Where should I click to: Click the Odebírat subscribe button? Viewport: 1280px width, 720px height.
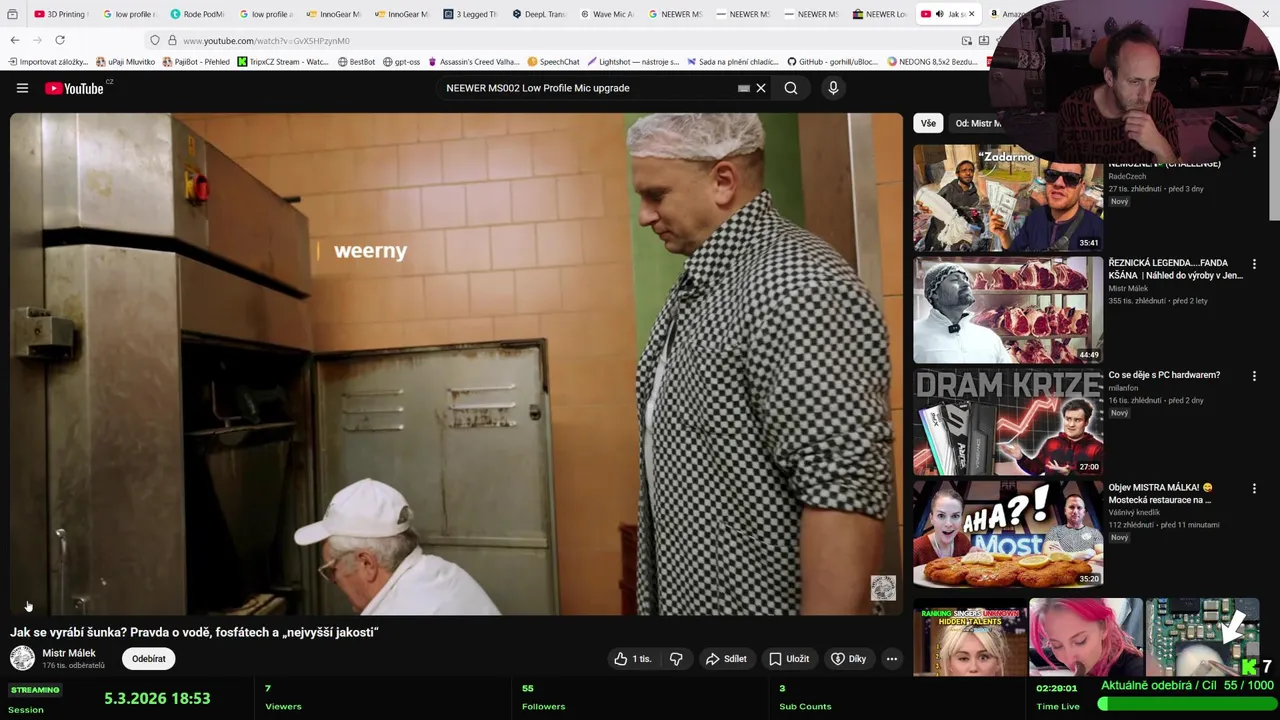point(149,659)
